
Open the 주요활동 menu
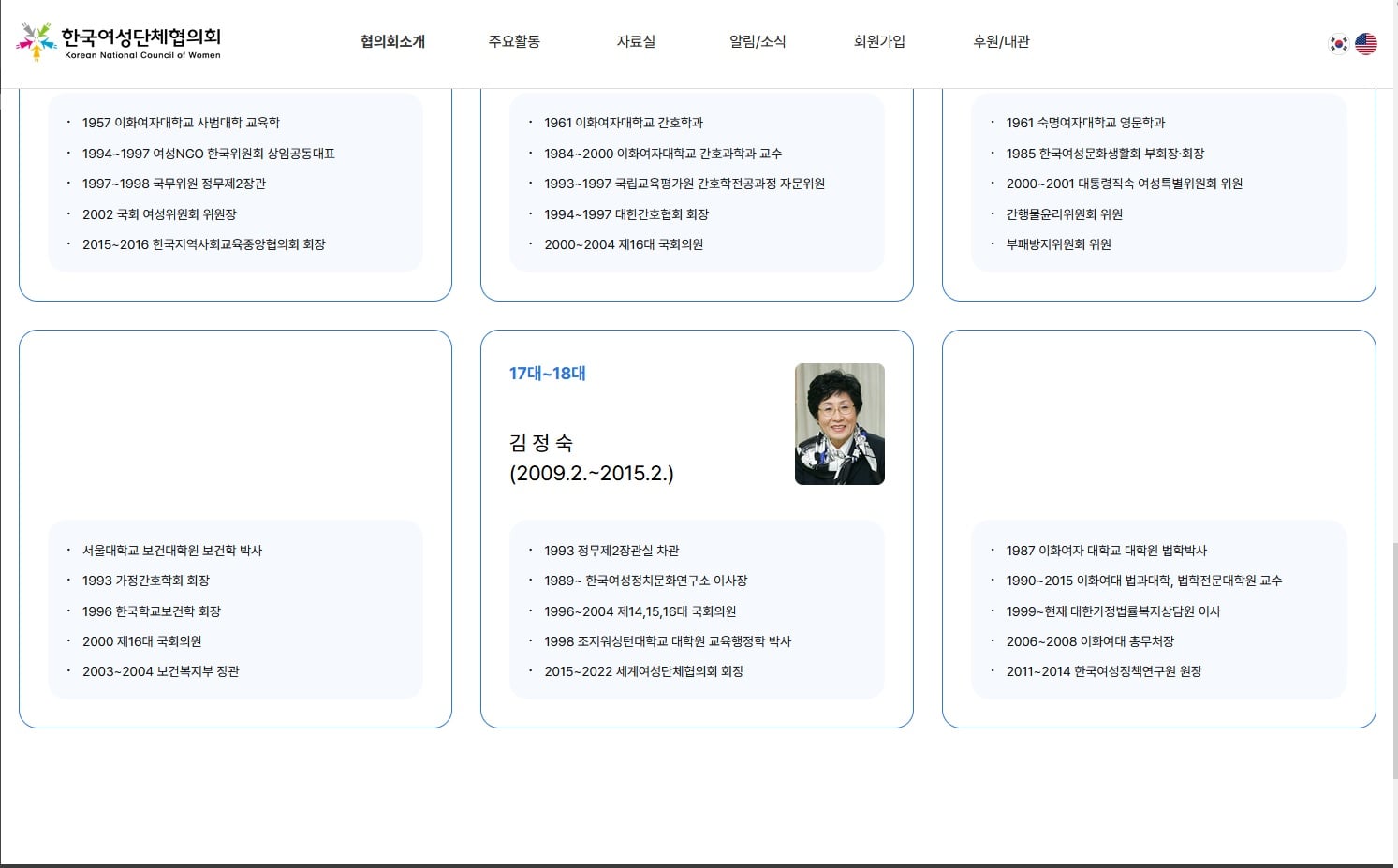coord(514,41)
